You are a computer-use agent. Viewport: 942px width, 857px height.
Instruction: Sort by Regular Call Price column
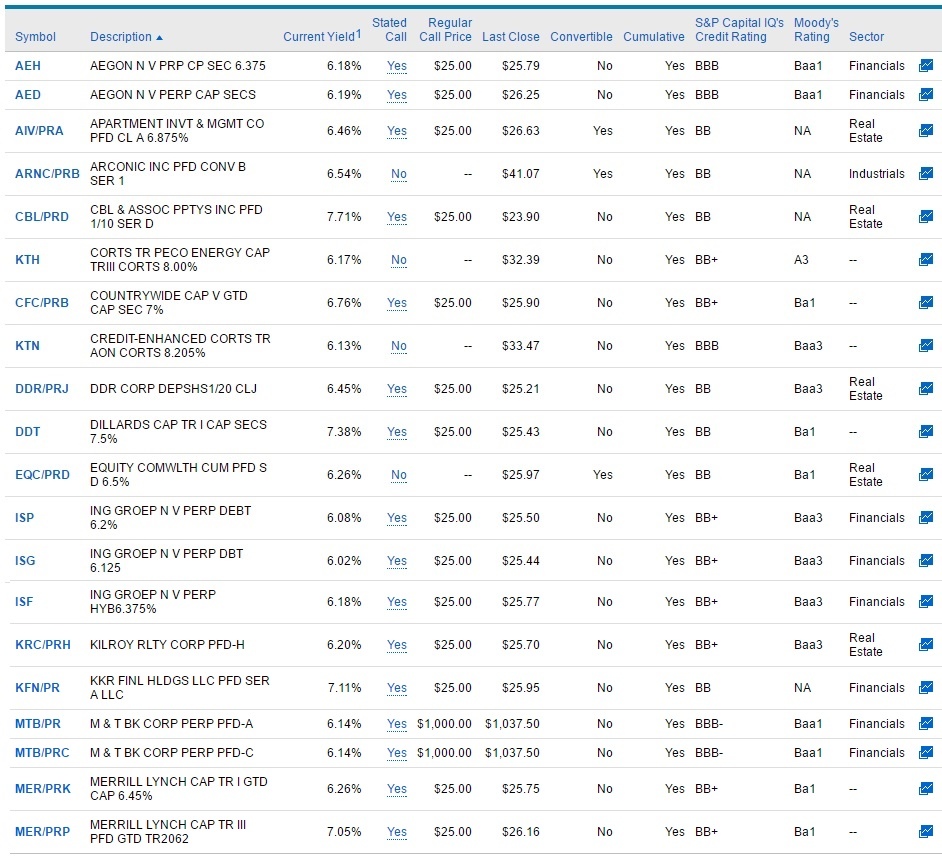[445, 29]
